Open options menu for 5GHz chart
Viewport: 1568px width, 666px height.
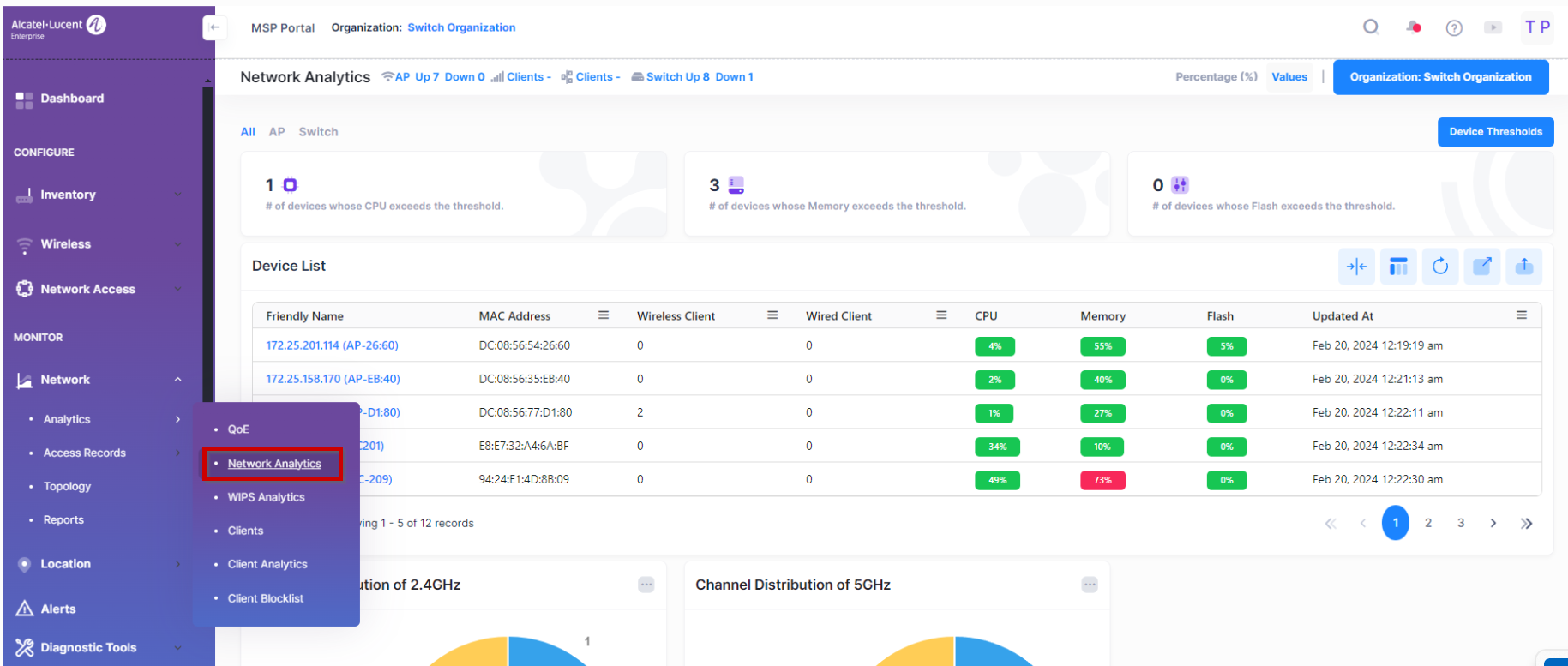[1090, 585]
